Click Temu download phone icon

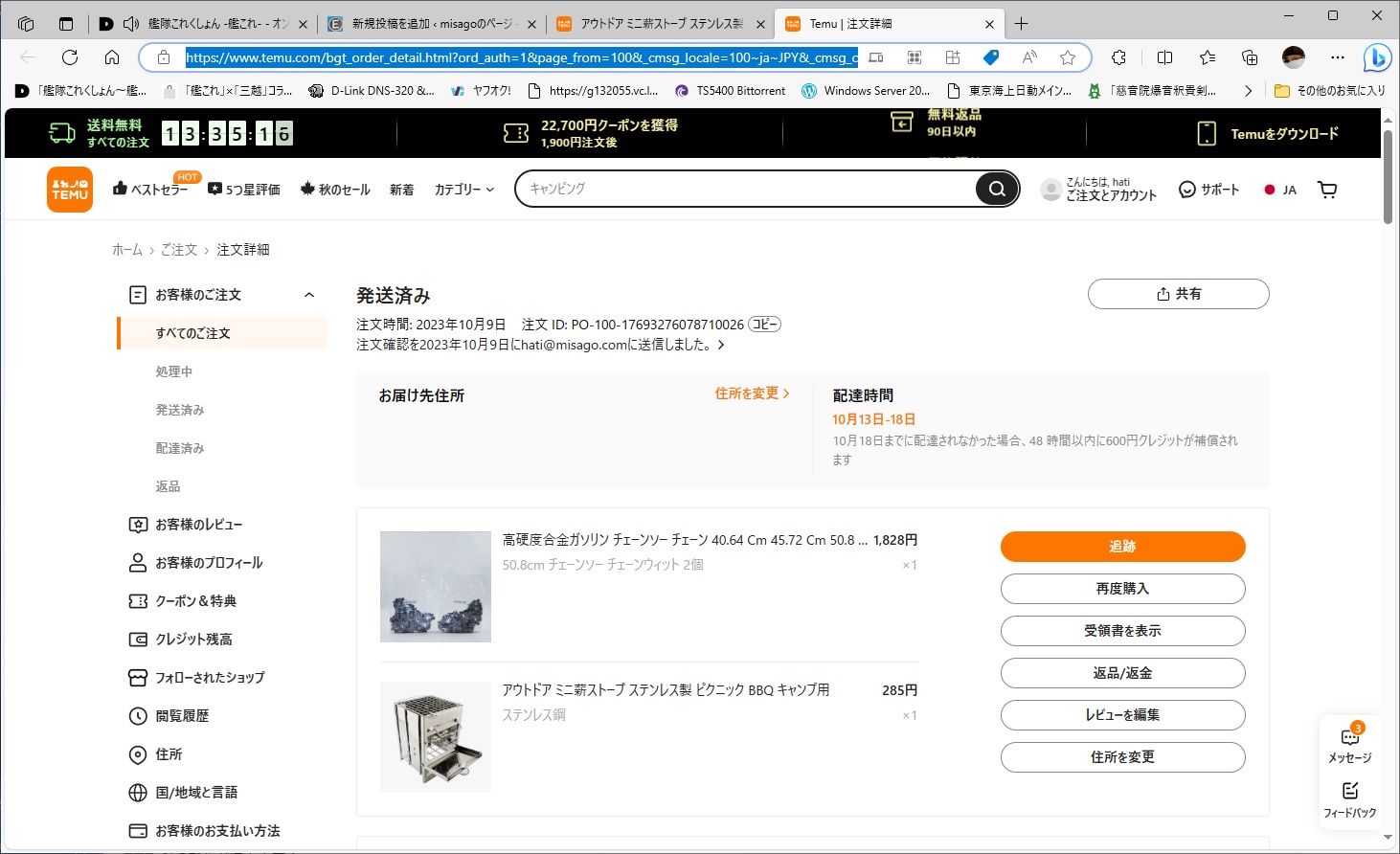[1207, 134]
